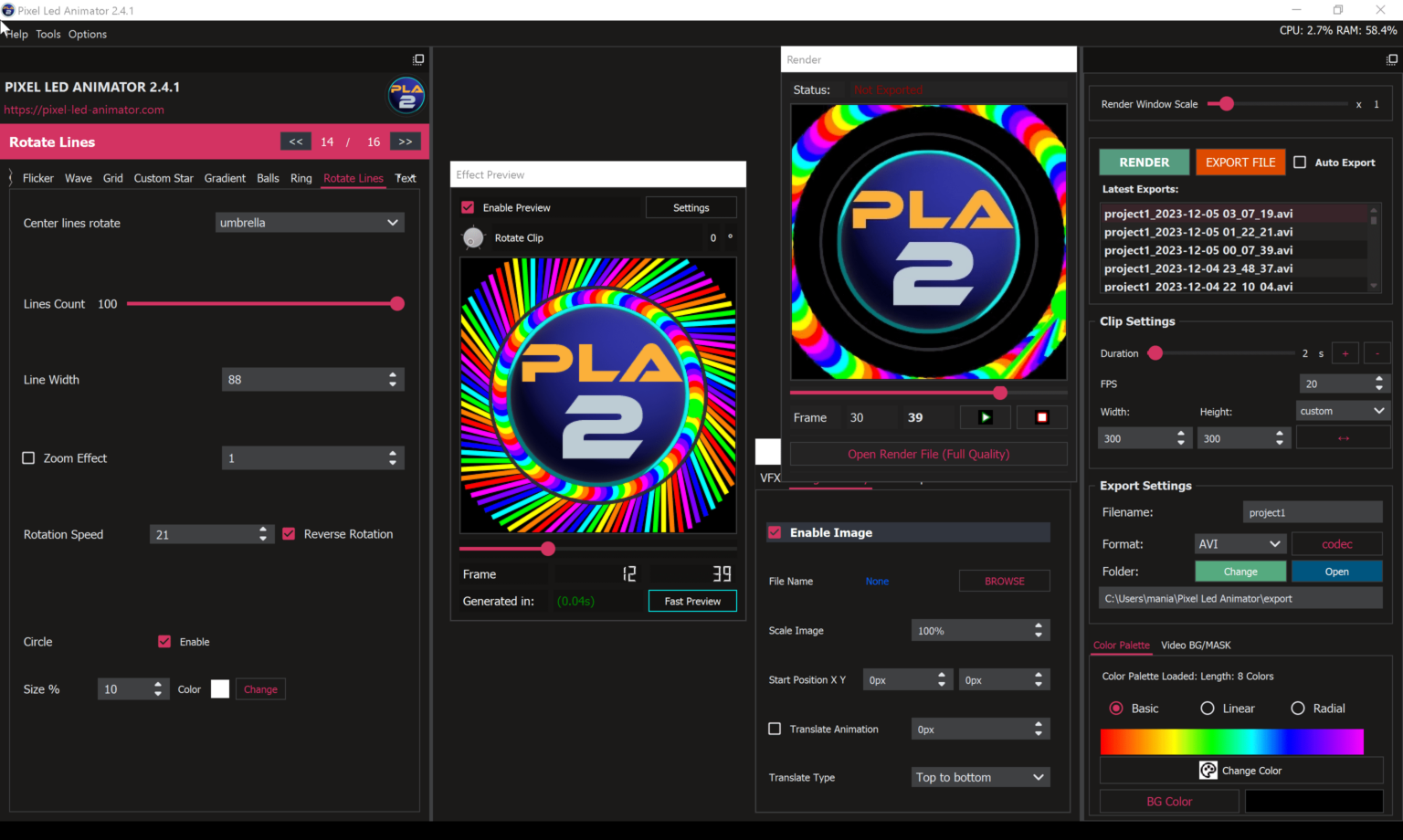Click the PLA 2 application logo

[406, 95]
